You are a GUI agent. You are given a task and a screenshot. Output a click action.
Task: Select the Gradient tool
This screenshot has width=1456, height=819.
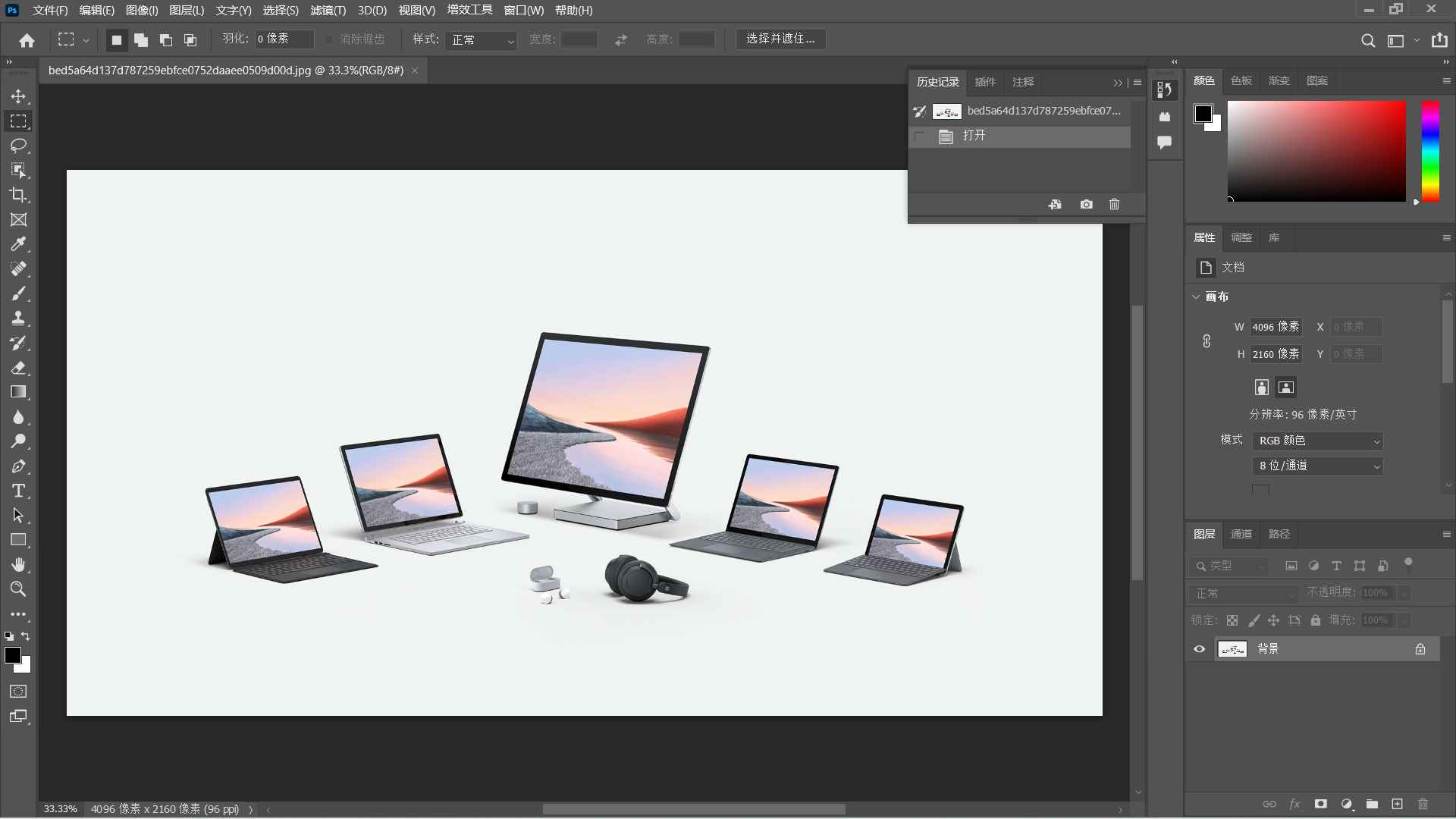(18, 392)
